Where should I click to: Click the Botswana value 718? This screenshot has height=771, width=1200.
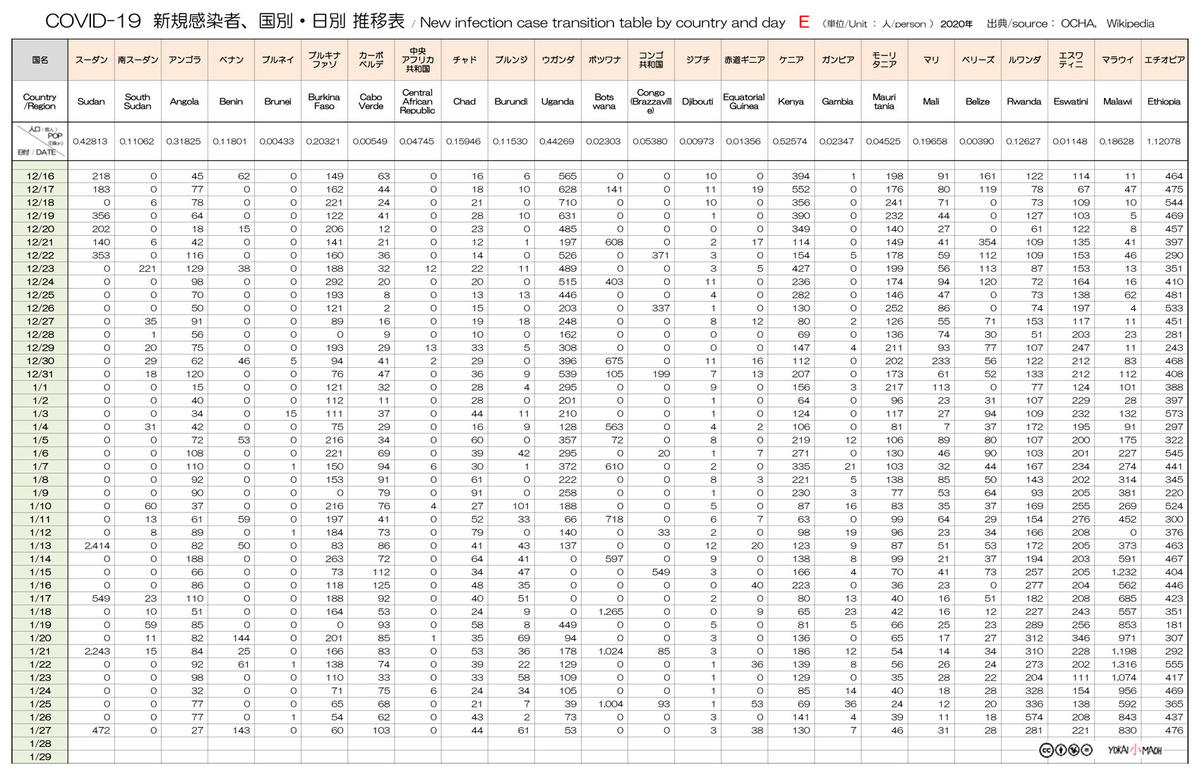614,519
